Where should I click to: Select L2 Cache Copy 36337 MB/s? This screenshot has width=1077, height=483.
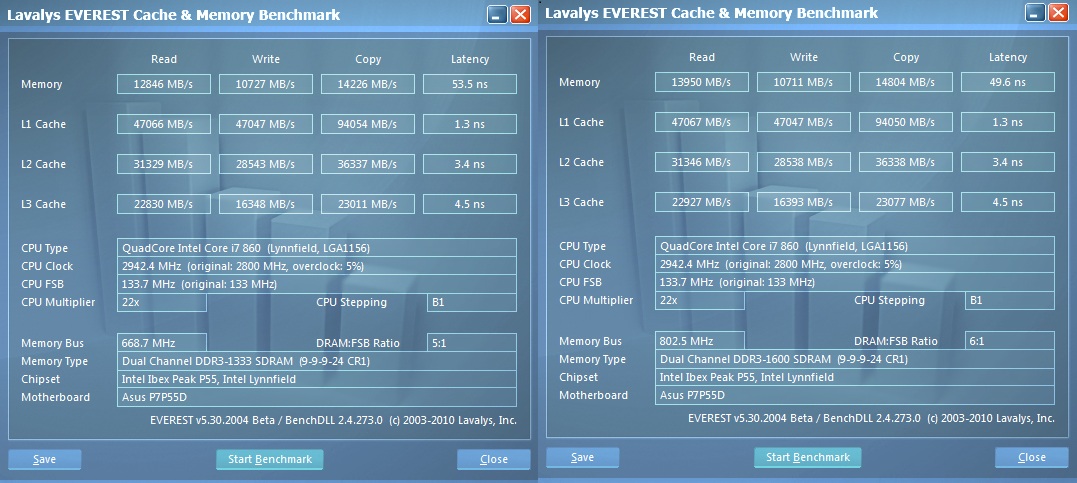click(x=368, y=164)
